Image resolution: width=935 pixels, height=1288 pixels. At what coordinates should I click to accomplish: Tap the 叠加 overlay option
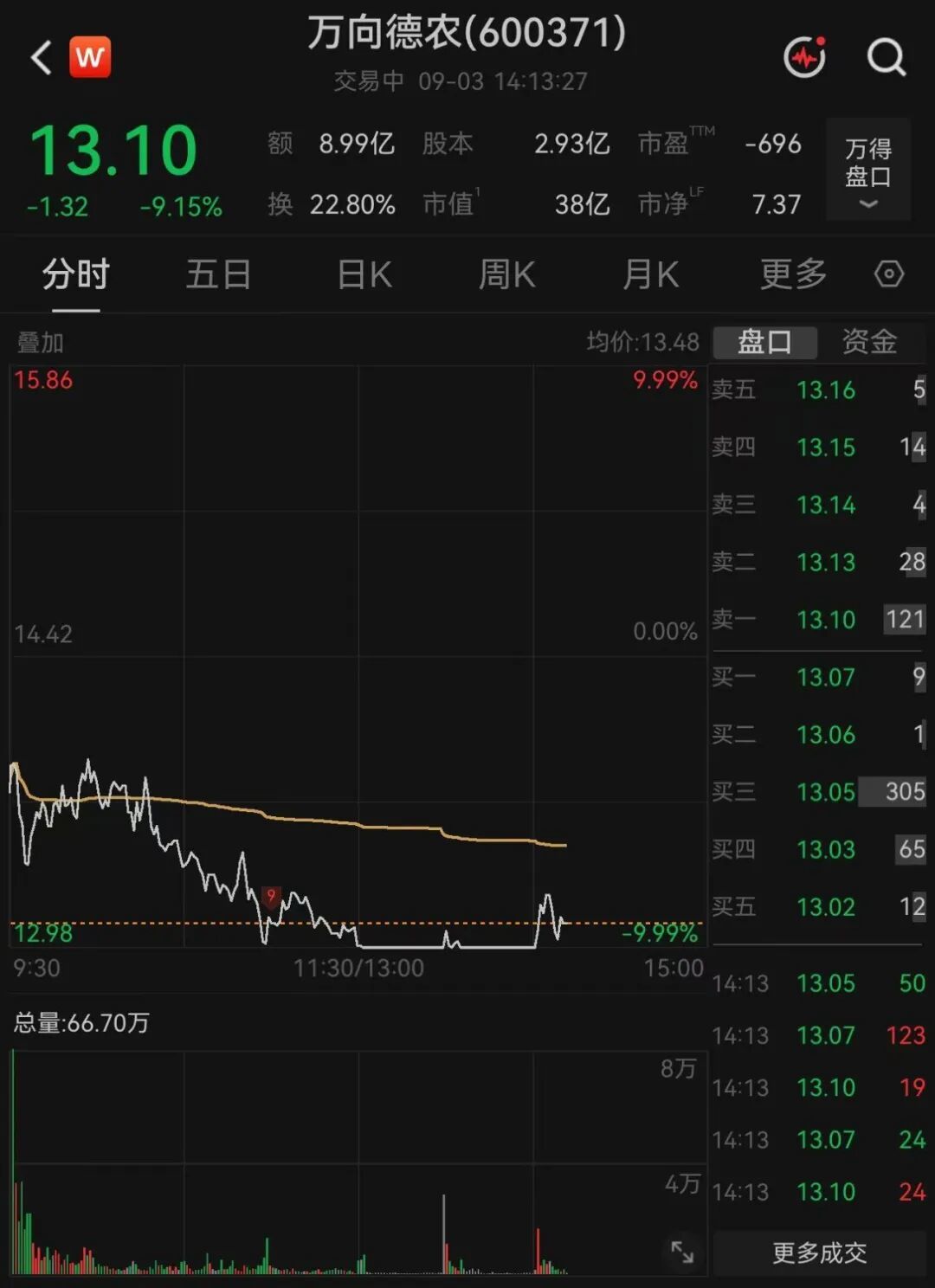tap(40, 343)
